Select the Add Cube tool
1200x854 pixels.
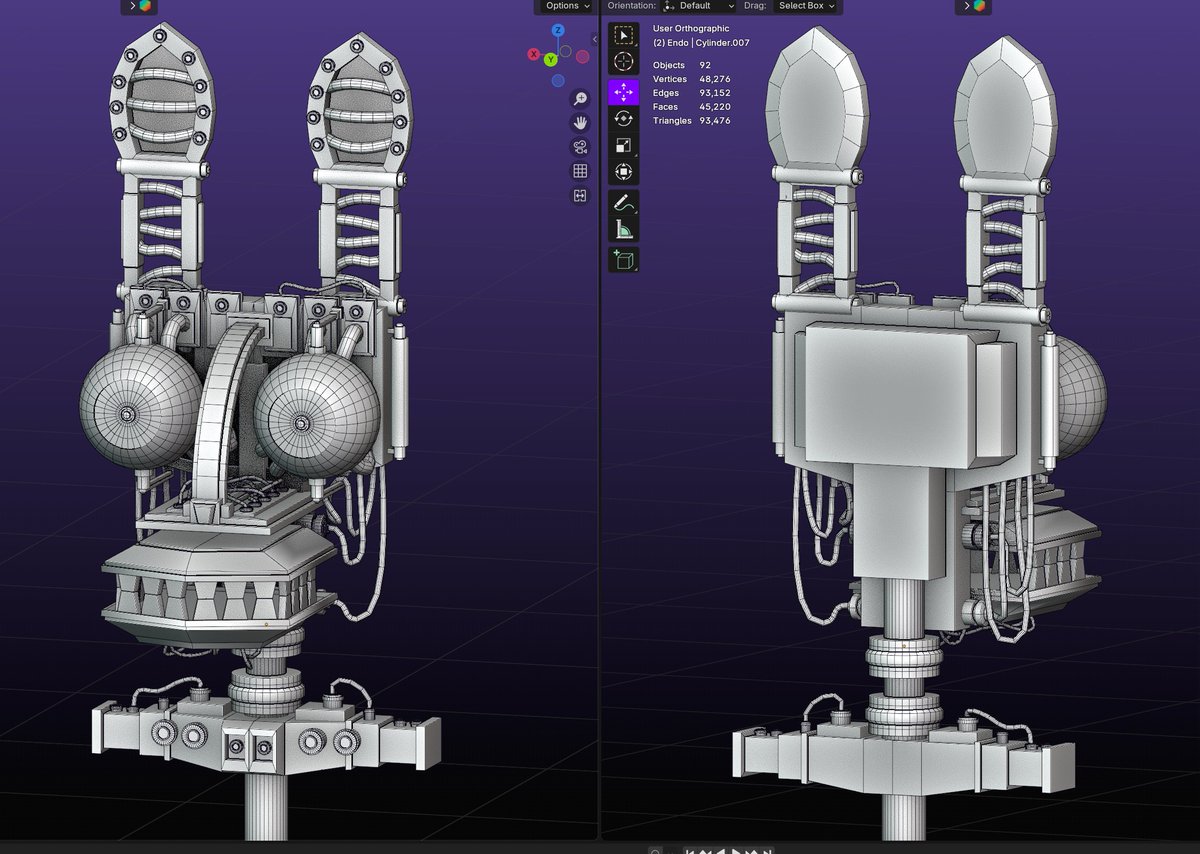(x=624, y=260)
